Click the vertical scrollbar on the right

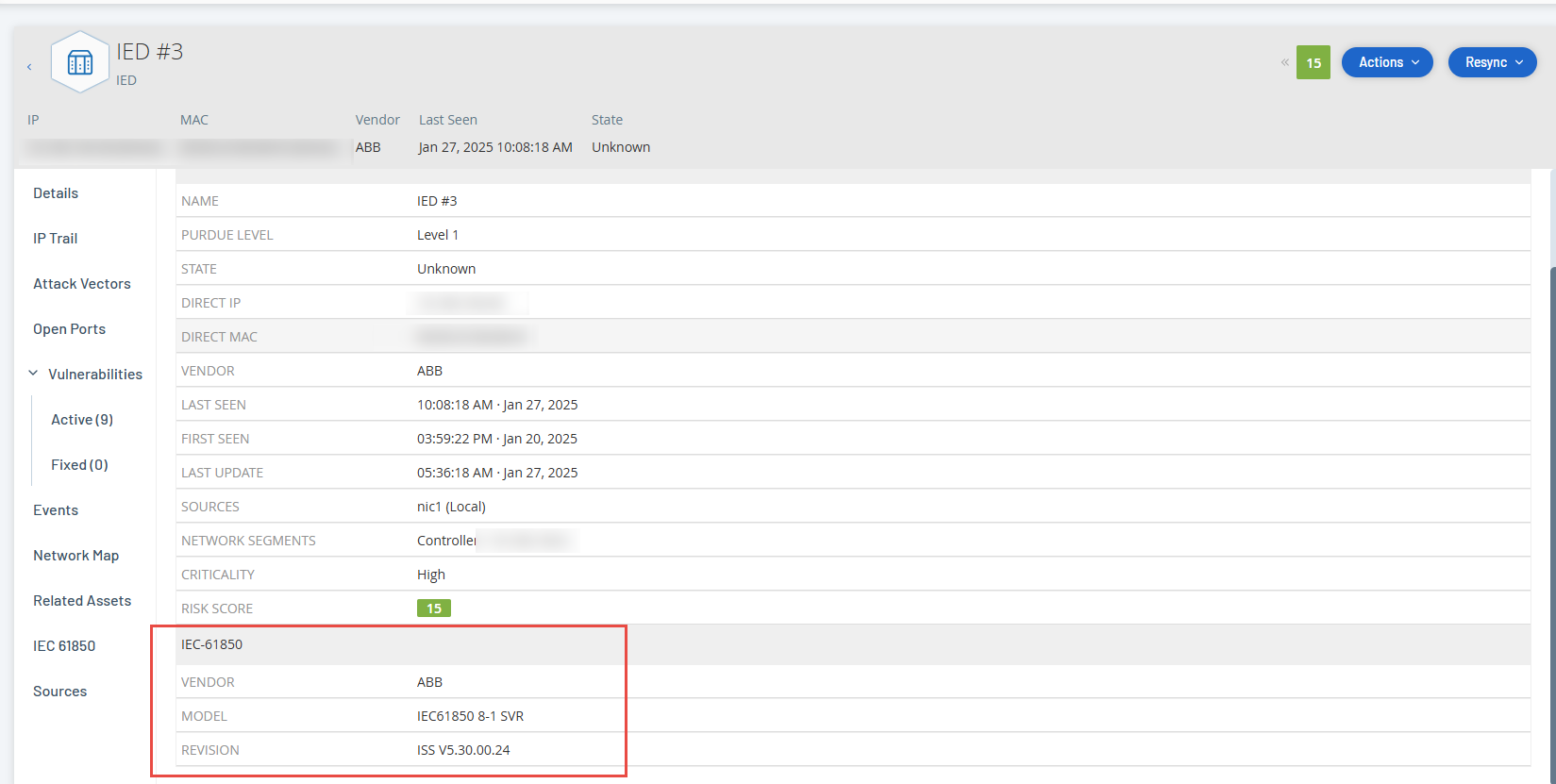click(1551, 472)
